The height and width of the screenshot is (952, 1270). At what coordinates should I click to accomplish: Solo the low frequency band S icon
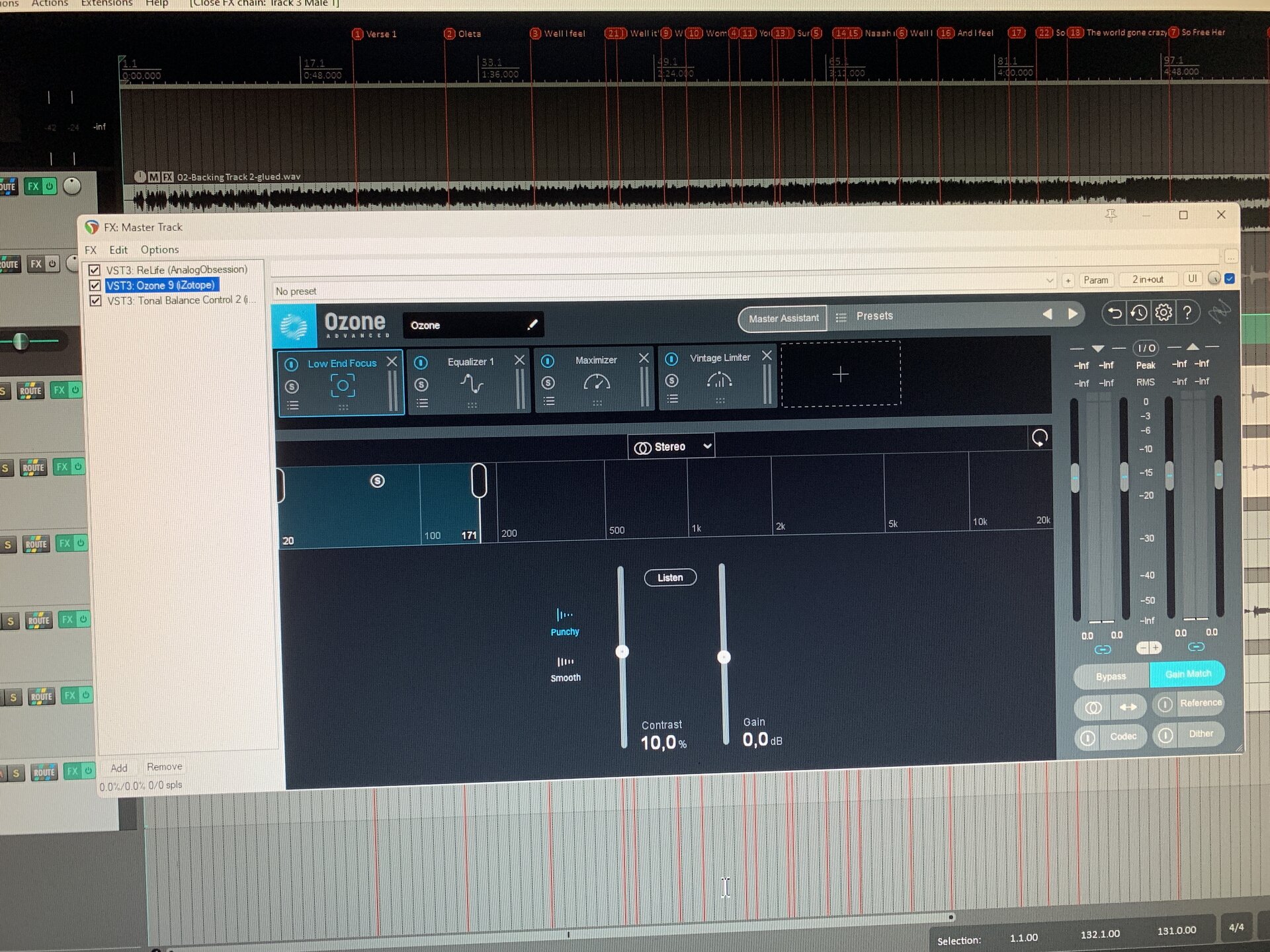(377, 481)
